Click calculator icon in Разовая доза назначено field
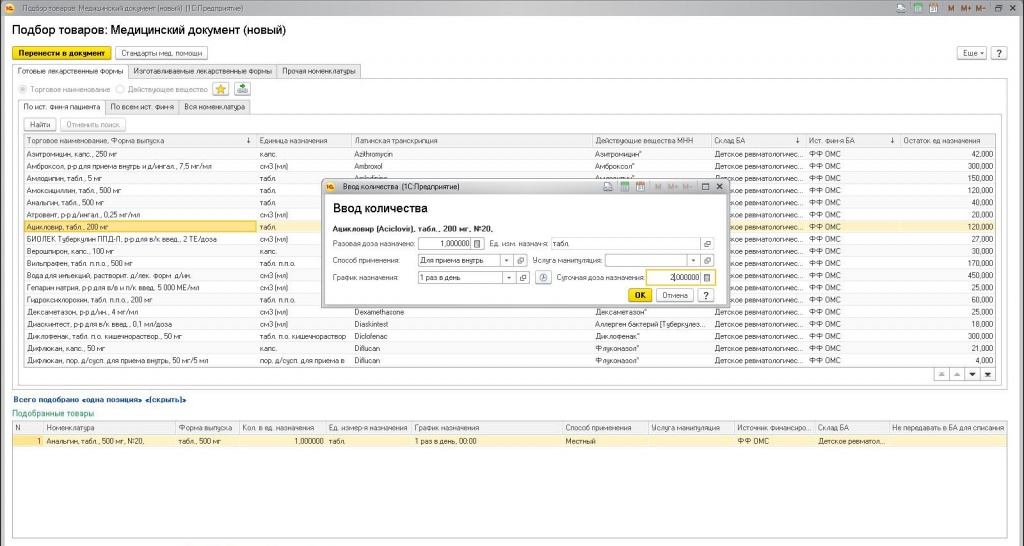Viewport: 1024px width, 546px height. coord(477,244)
